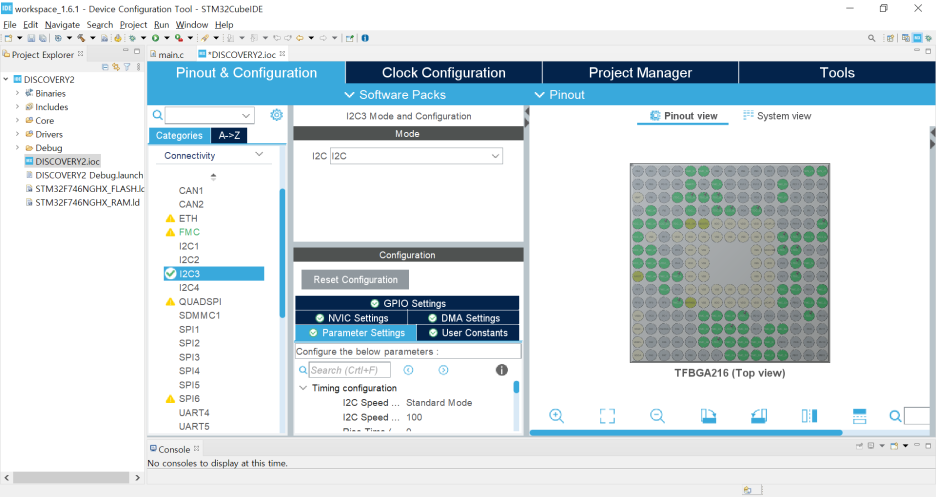Click the Reset Configuration button
Image resolution: width=936 pixels, height=497 pixels.
(355, 279)
